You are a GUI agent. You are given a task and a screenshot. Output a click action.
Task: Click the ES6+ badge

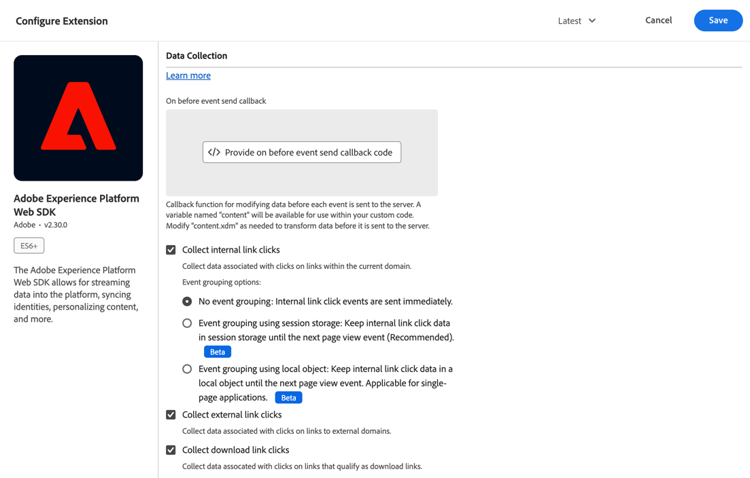[29, 246]
